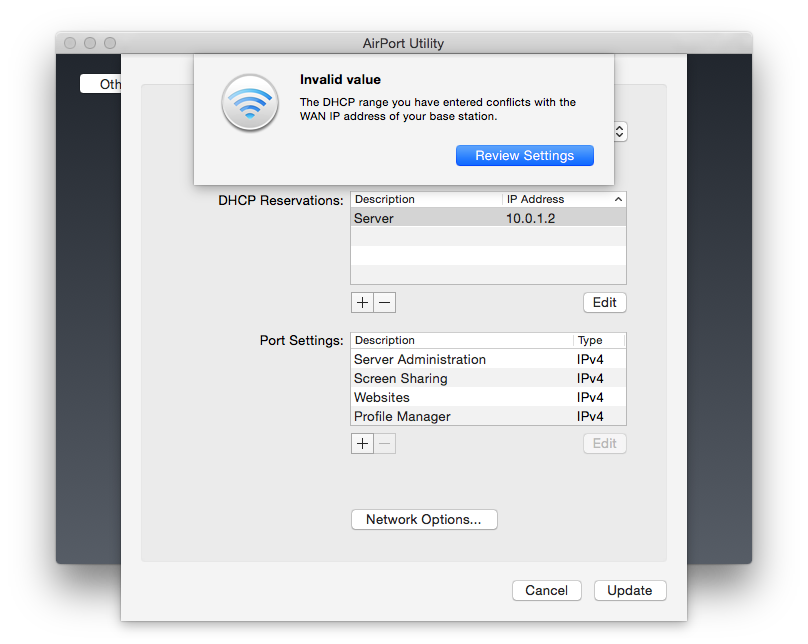Image resolution: width=808 pixels, height=644 pixels.
Task: Close the AirPort Utility window
Action: (x=70, y=43)
